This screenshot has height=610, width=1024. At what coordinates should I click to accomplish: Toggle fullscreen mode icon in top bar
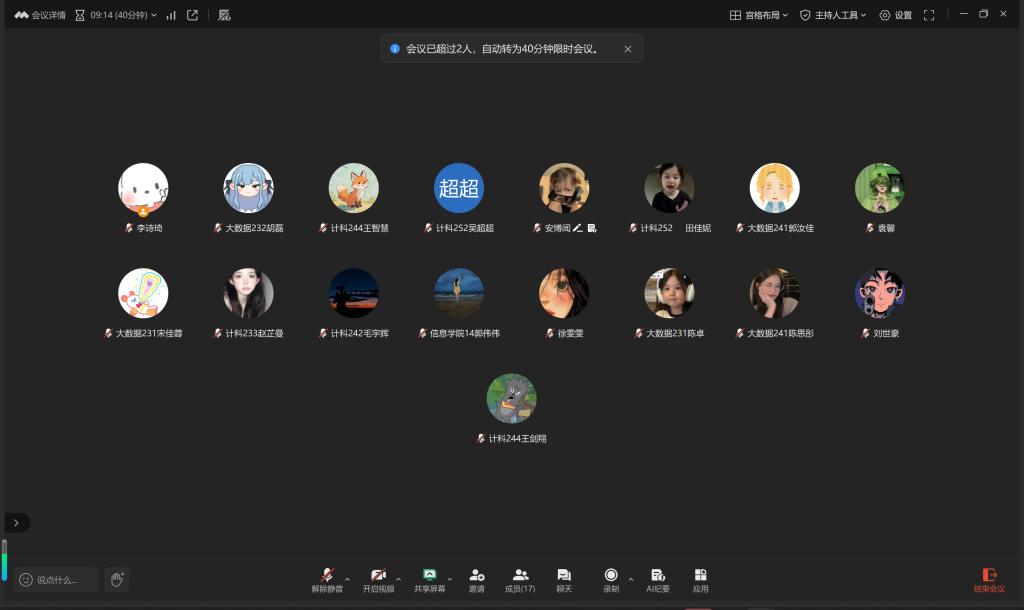coord(929,15)
